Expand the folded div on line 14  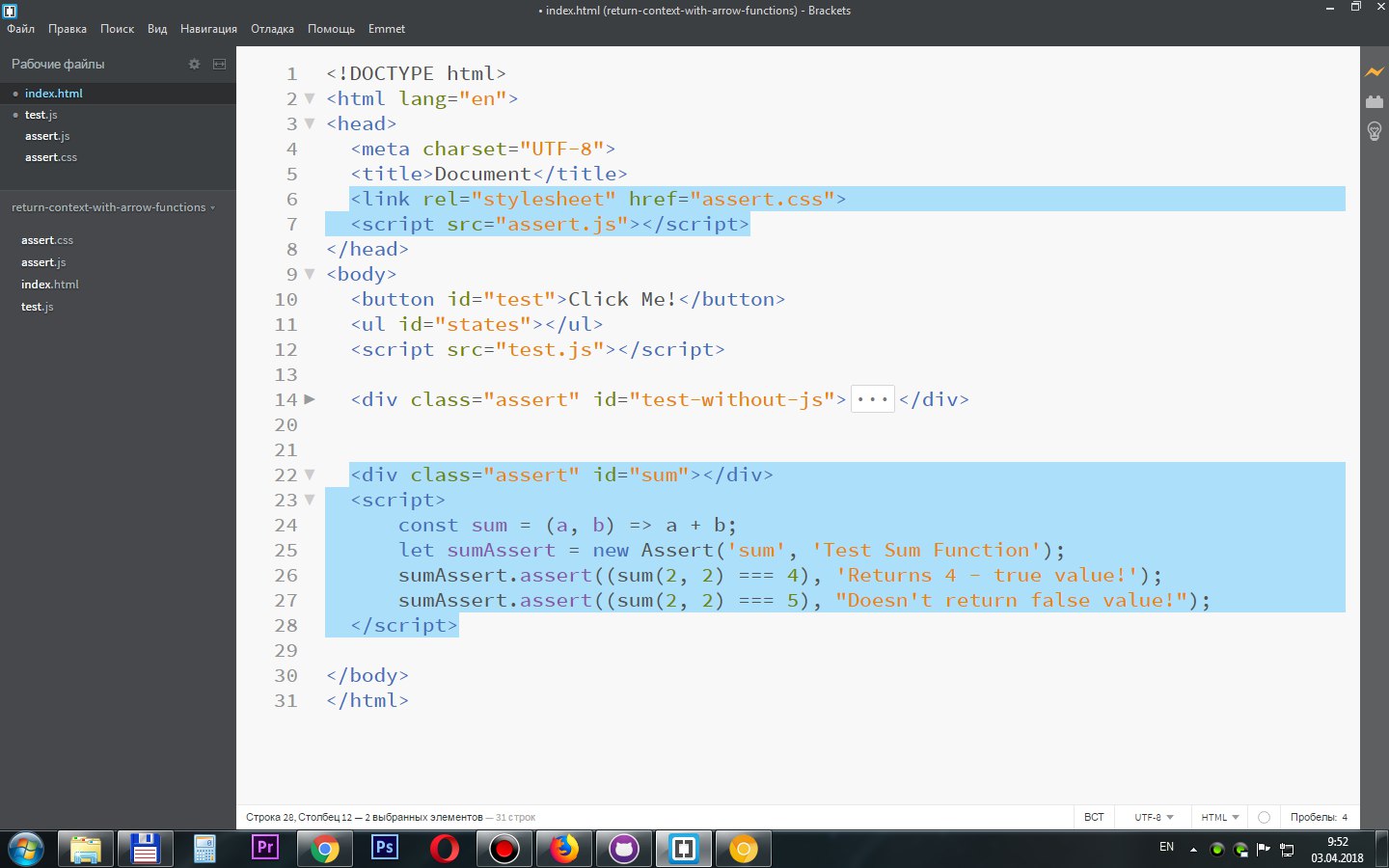point(310,399)
